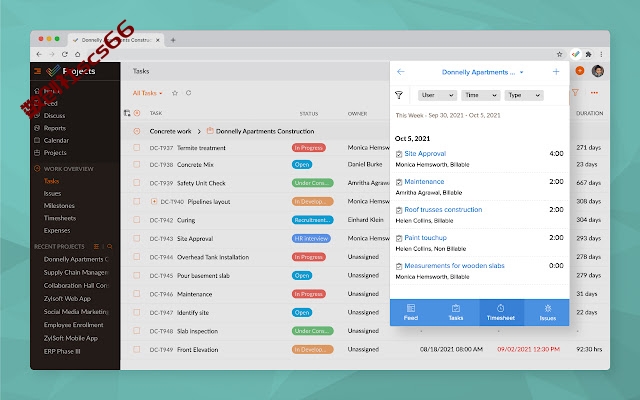Click Donnelly Apartments Construction breadcrumb link
This screenshot has width=640, height=400.
click(265, 131)
